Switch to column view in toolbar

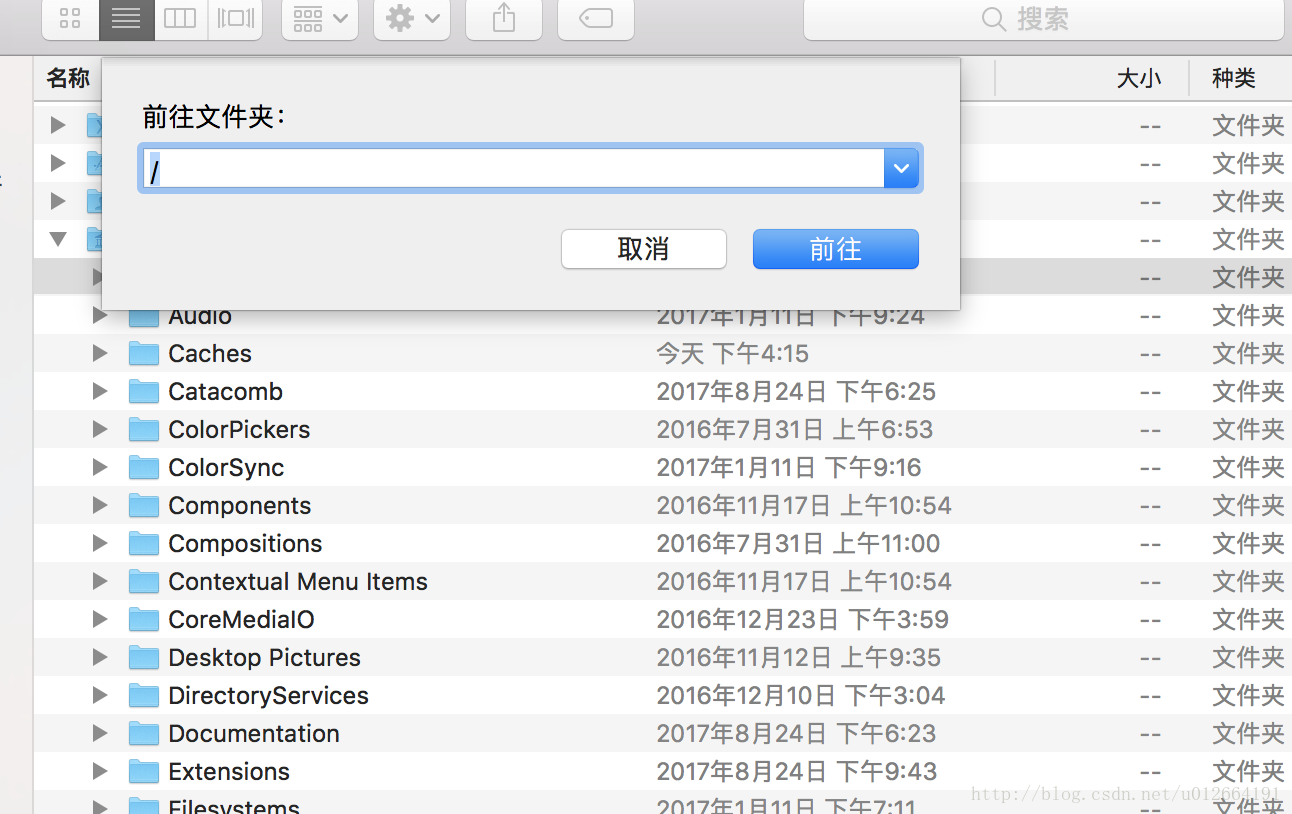coord(180,19)
